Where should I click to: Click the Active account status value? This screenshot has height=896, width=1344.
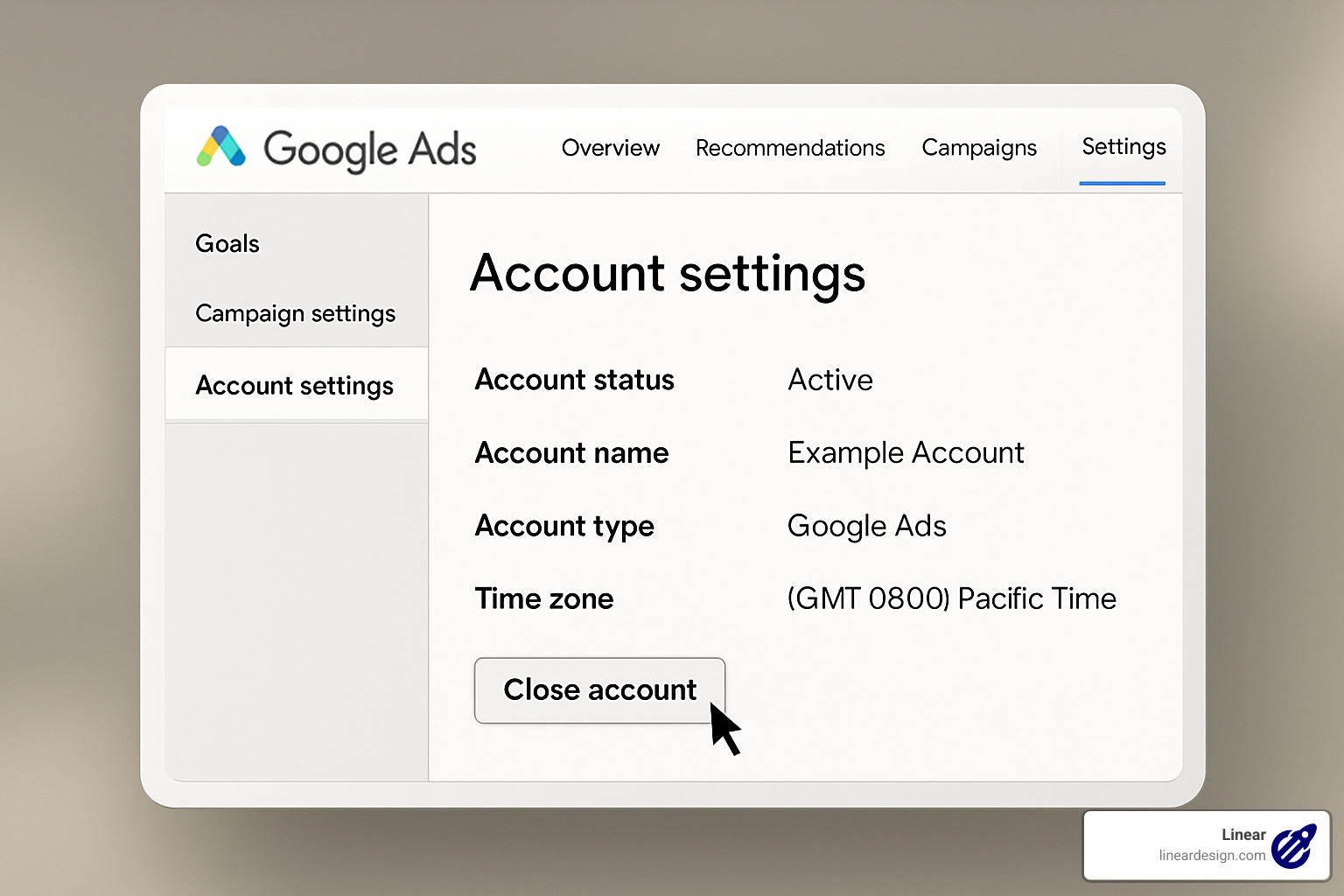point(830,380)
